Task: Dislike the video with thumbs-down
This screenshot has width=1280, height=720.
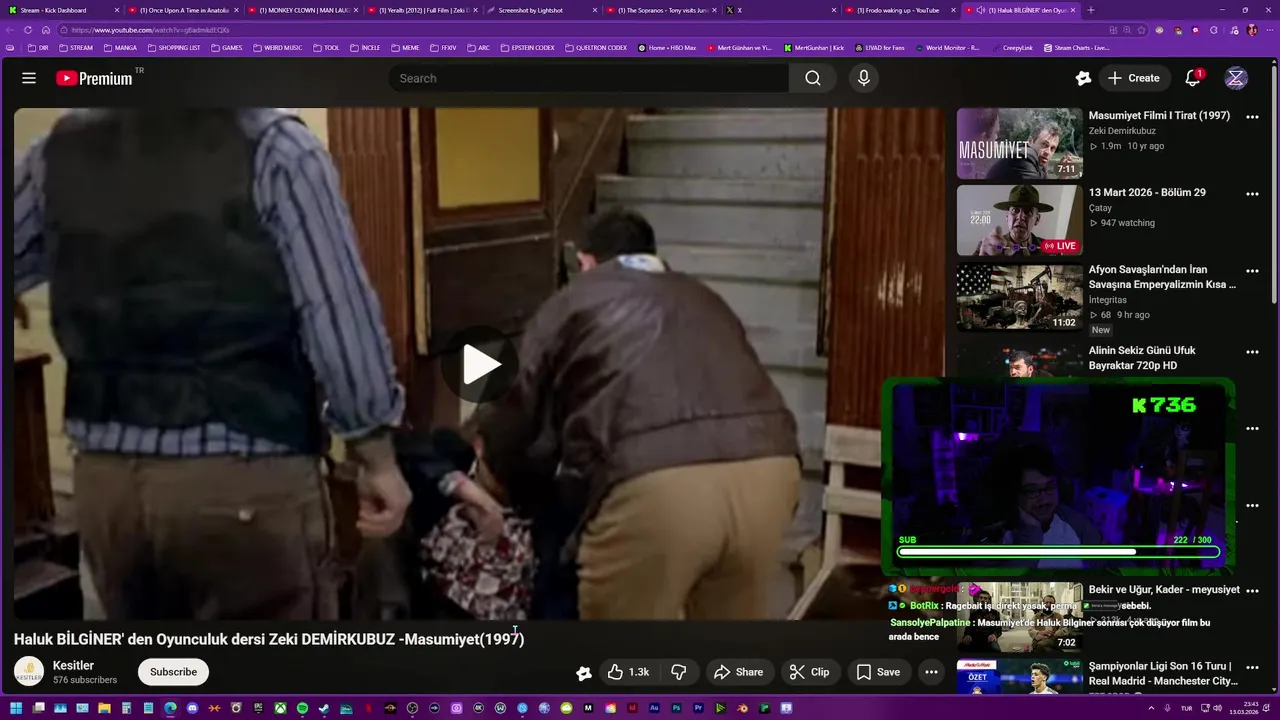Action: pyautogui.click(x=678, y=672)
